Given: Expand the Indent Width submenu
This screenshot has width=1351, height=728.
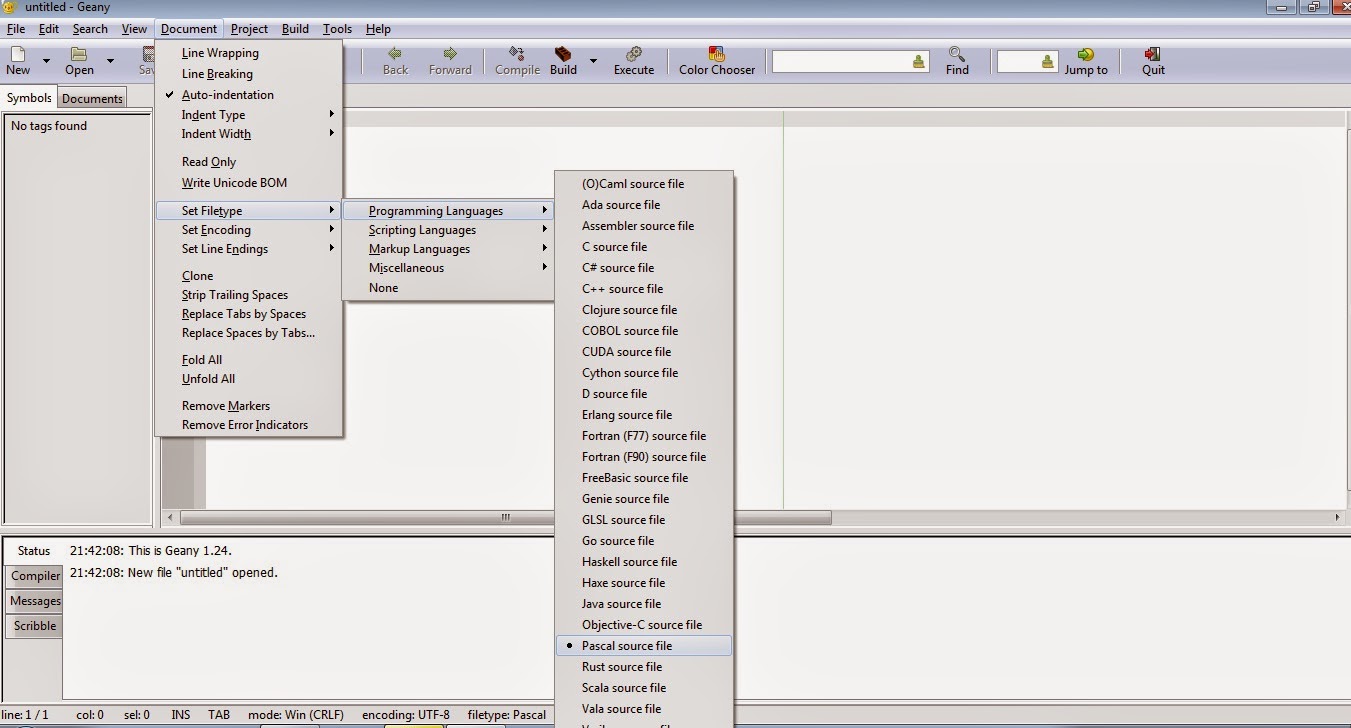Looking at the screenshot, I should pyautogui.click(x=249, y=134).
